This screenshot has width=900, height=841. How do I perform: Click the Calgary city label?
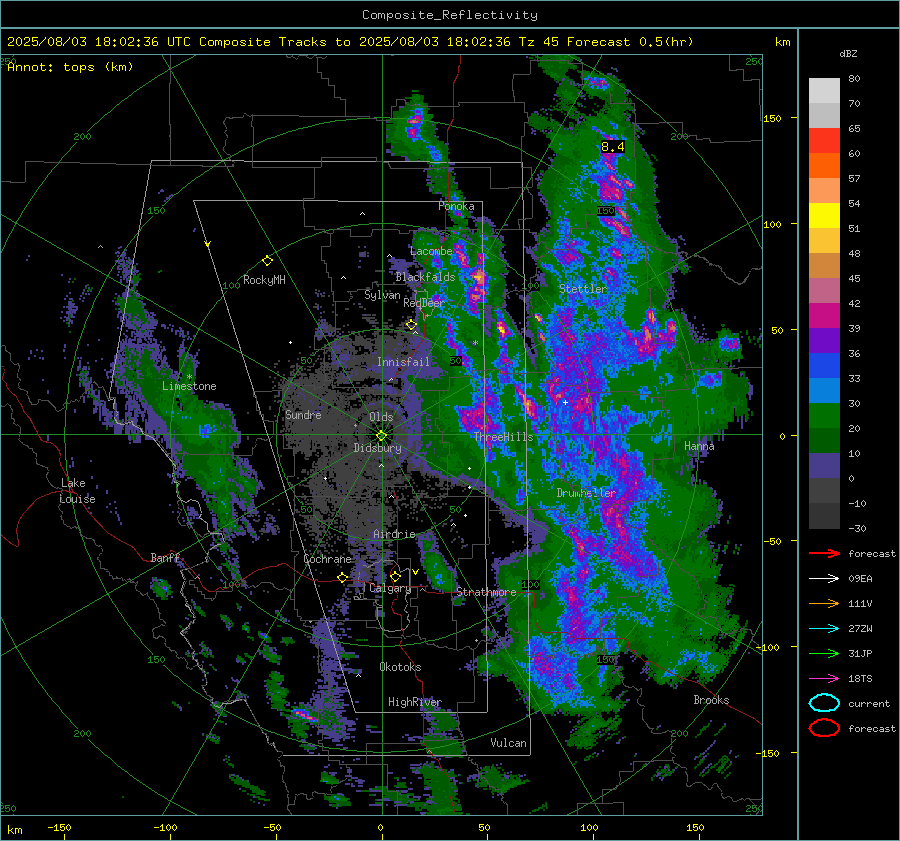[390, 588]
